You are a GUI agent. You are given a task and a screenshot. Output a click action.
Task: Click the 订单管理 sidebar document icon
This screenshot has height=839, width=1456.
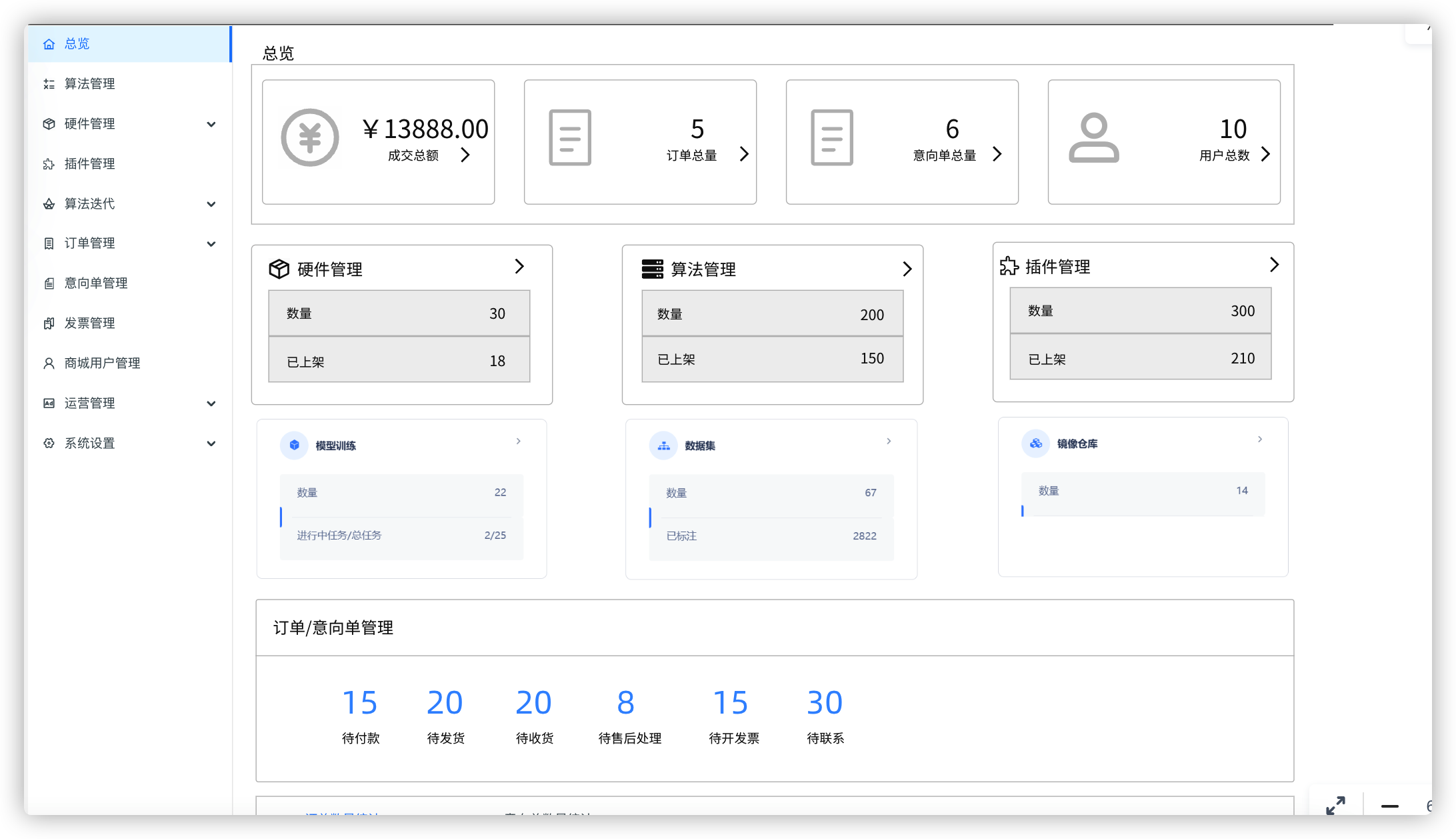tap(49, 243)
